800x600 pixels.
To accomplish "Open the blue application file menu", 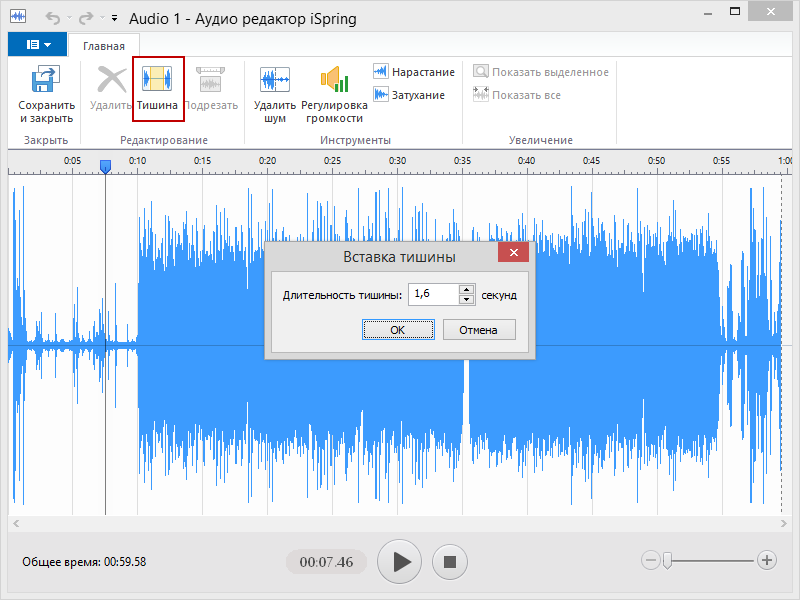I will click(38, 44).
